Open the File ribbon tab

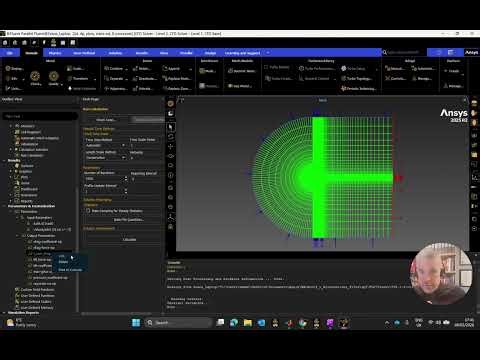[10, 53]
